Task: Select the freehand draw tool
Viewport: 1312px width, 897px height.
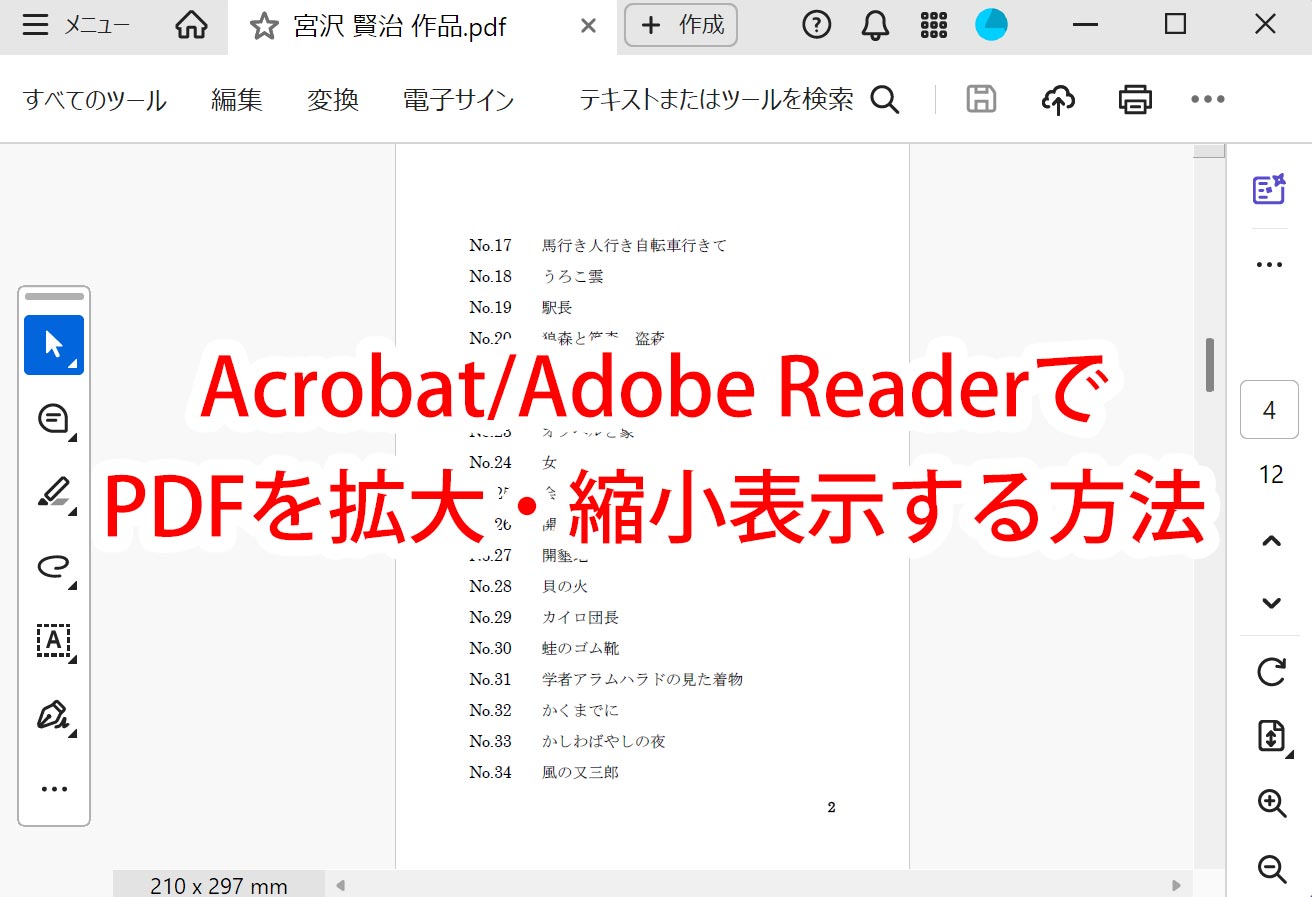Action: click(54, 567)
